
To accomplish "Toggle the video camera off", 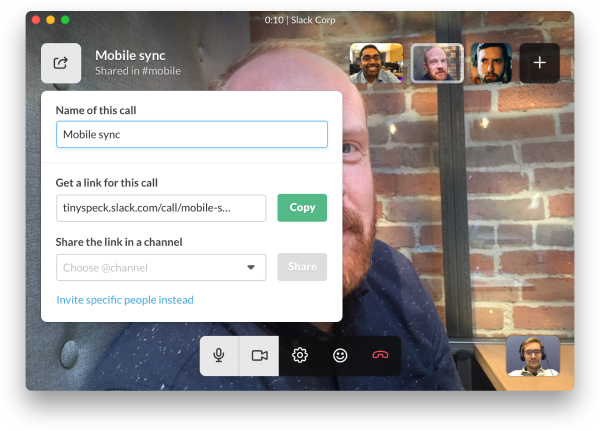I will click(x=259, y=355).
